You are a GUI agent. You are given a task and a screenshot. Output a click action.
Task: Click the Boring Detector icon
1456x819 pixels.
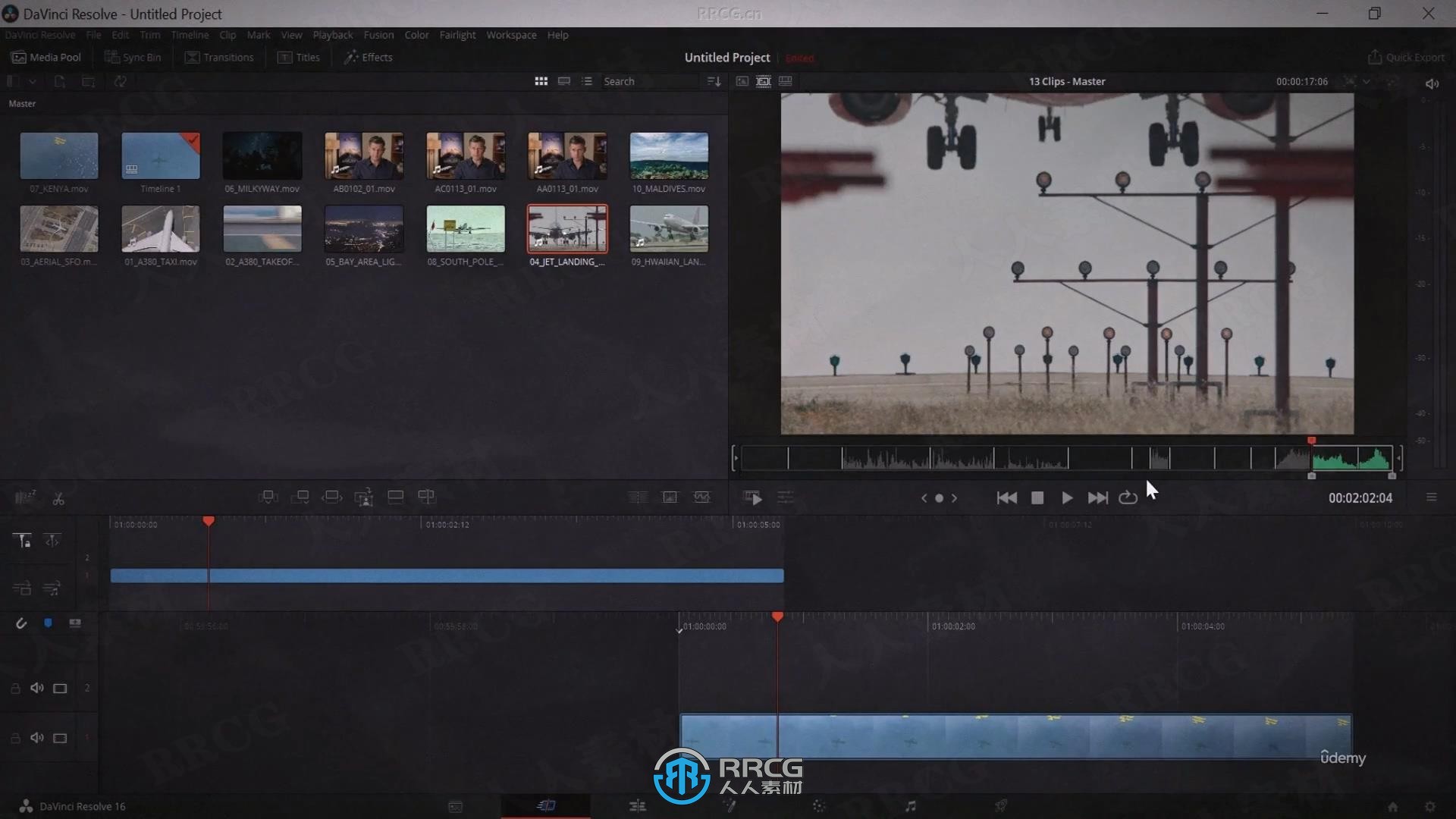[x=25, y=497]
